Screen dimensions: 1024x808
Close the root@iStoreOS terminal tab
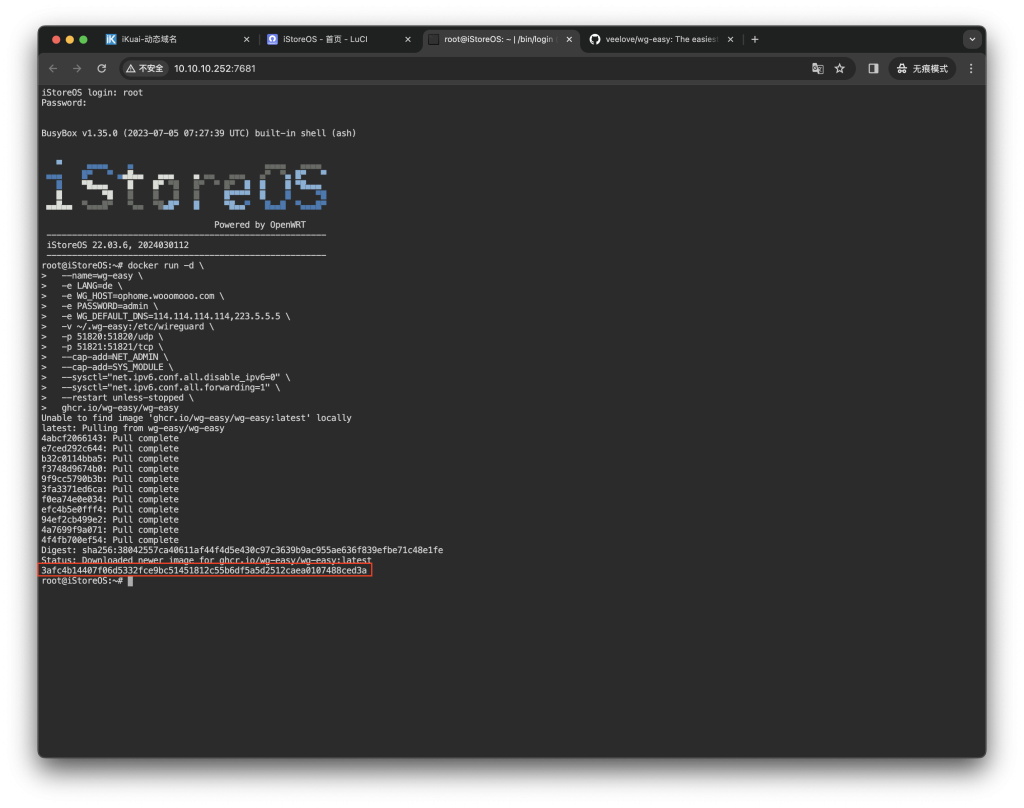569,39
